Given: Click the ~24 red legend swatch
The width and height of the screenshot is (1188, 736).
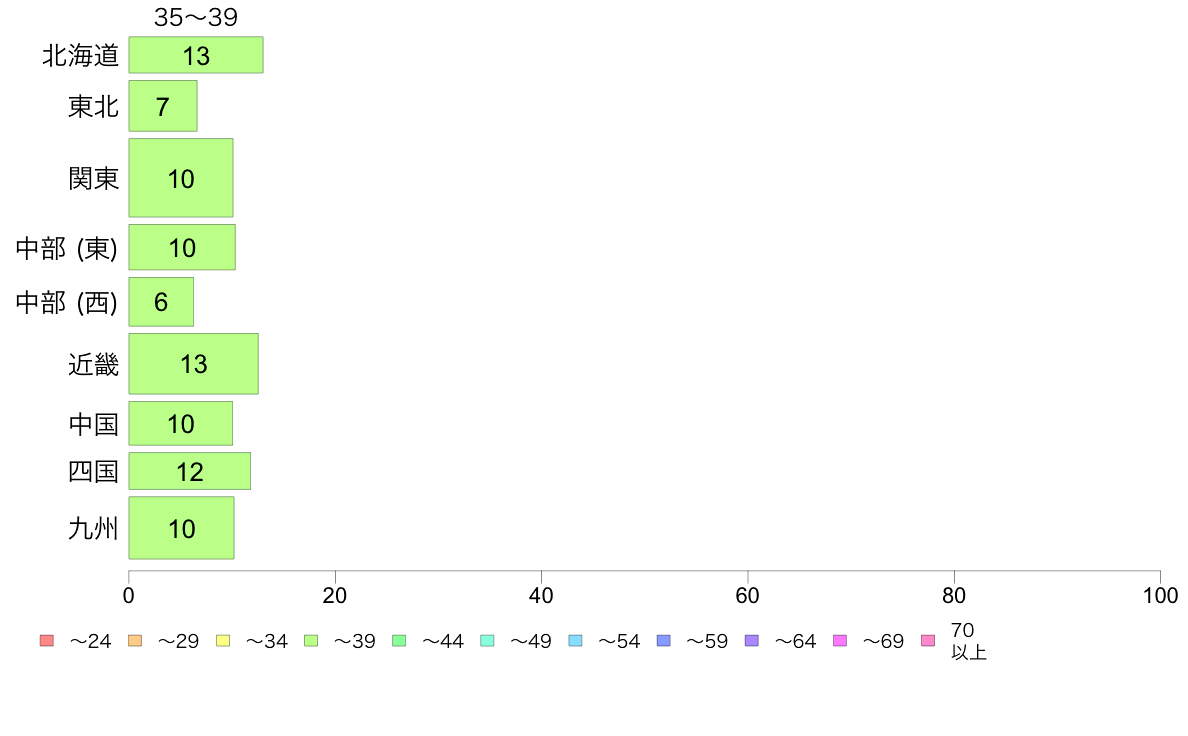Looking at the screenshot, I should pos(47,640).
